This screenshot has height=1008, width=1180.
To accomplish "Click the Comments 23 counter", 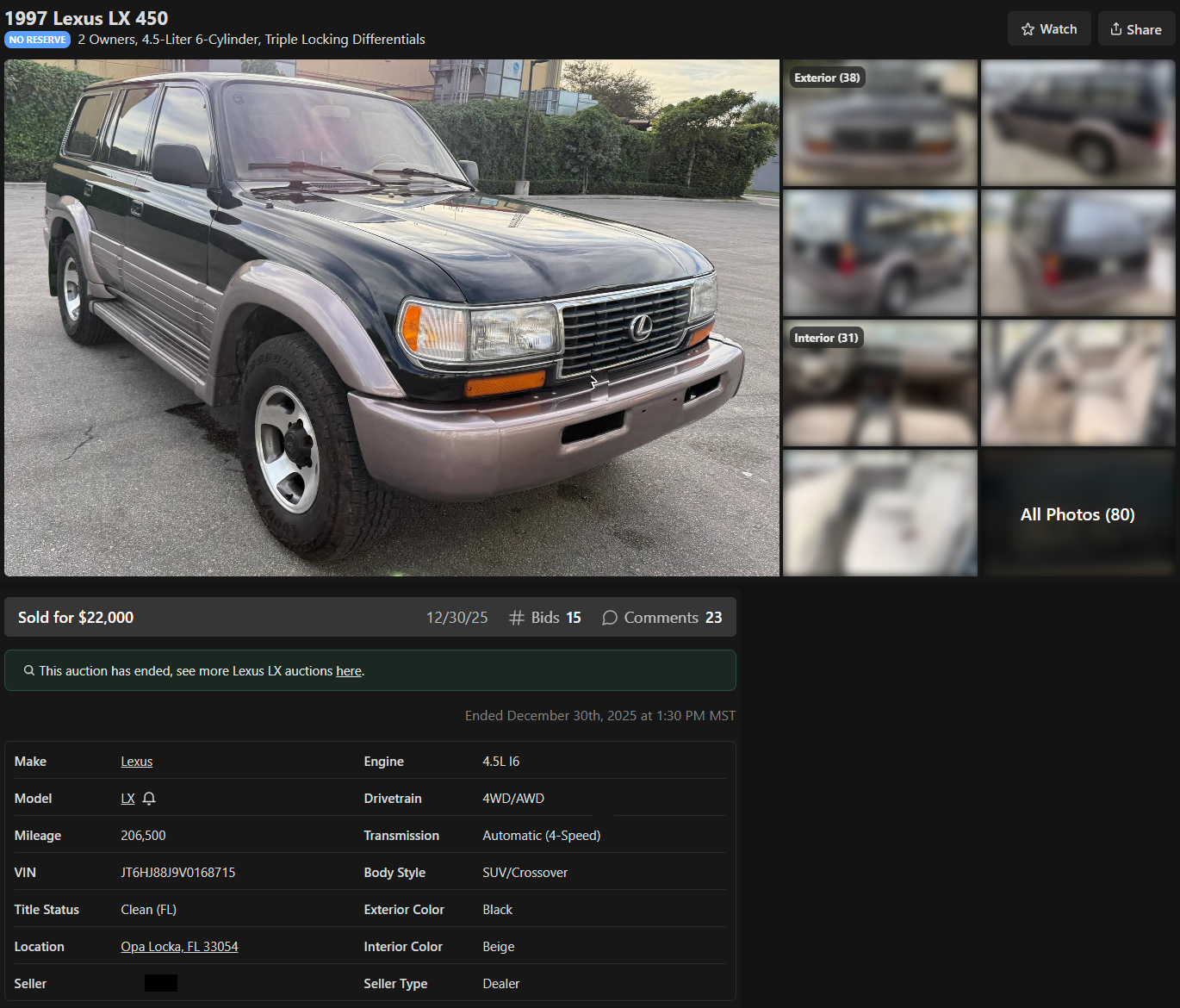I will click(x=662, y=618).
